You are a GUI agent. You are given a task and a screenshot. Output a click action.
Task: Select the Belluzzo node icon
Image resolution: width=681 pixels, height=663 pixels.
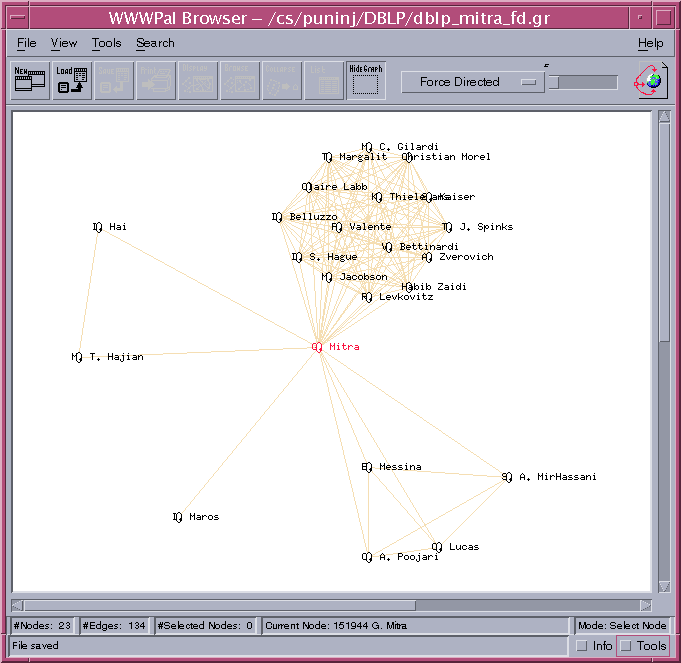click(277, 217)
